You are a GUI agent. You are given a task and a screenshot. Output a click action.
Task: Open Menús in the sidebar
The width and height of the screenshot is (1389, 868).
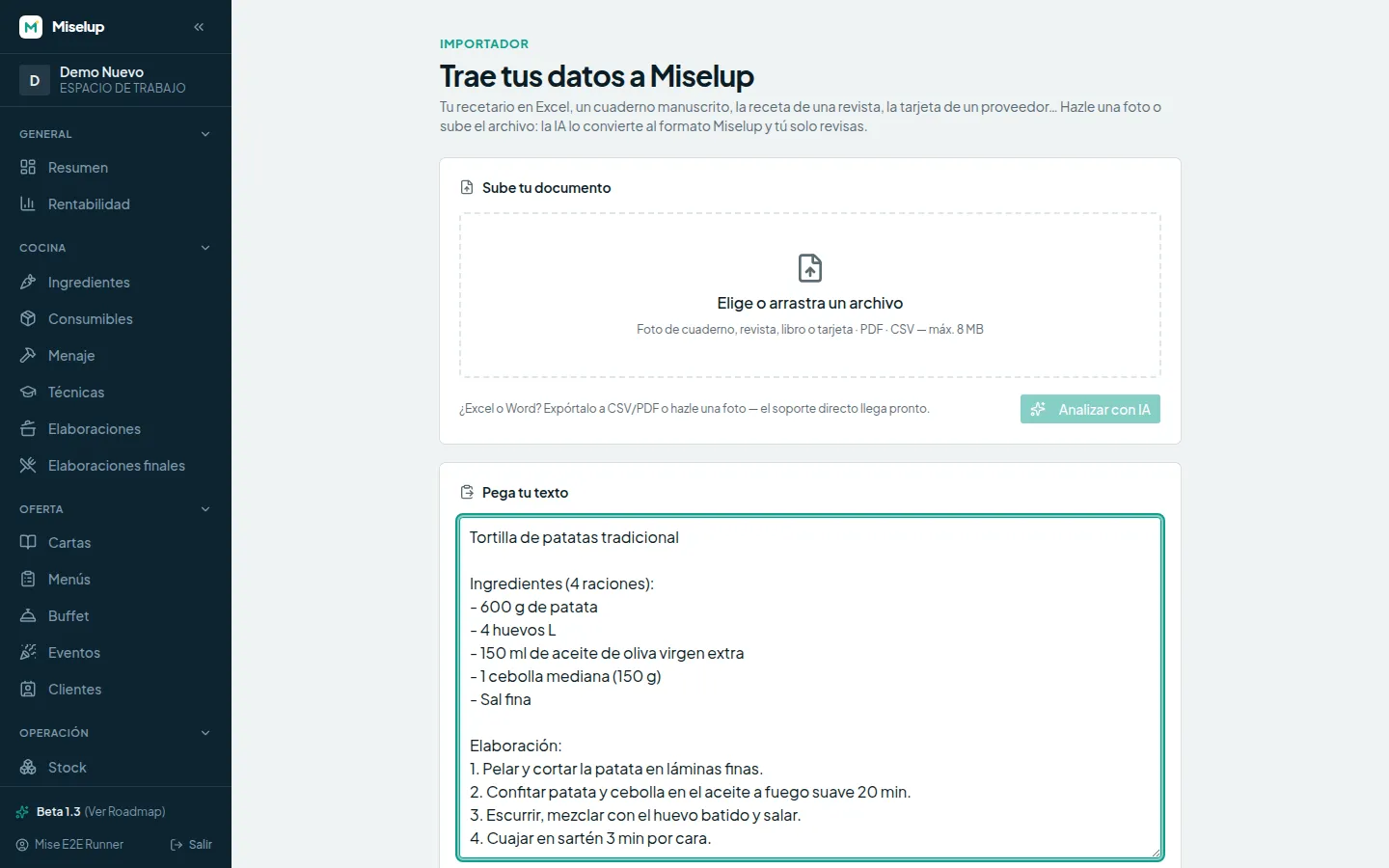pyautogui.click(x=116, y=580)
